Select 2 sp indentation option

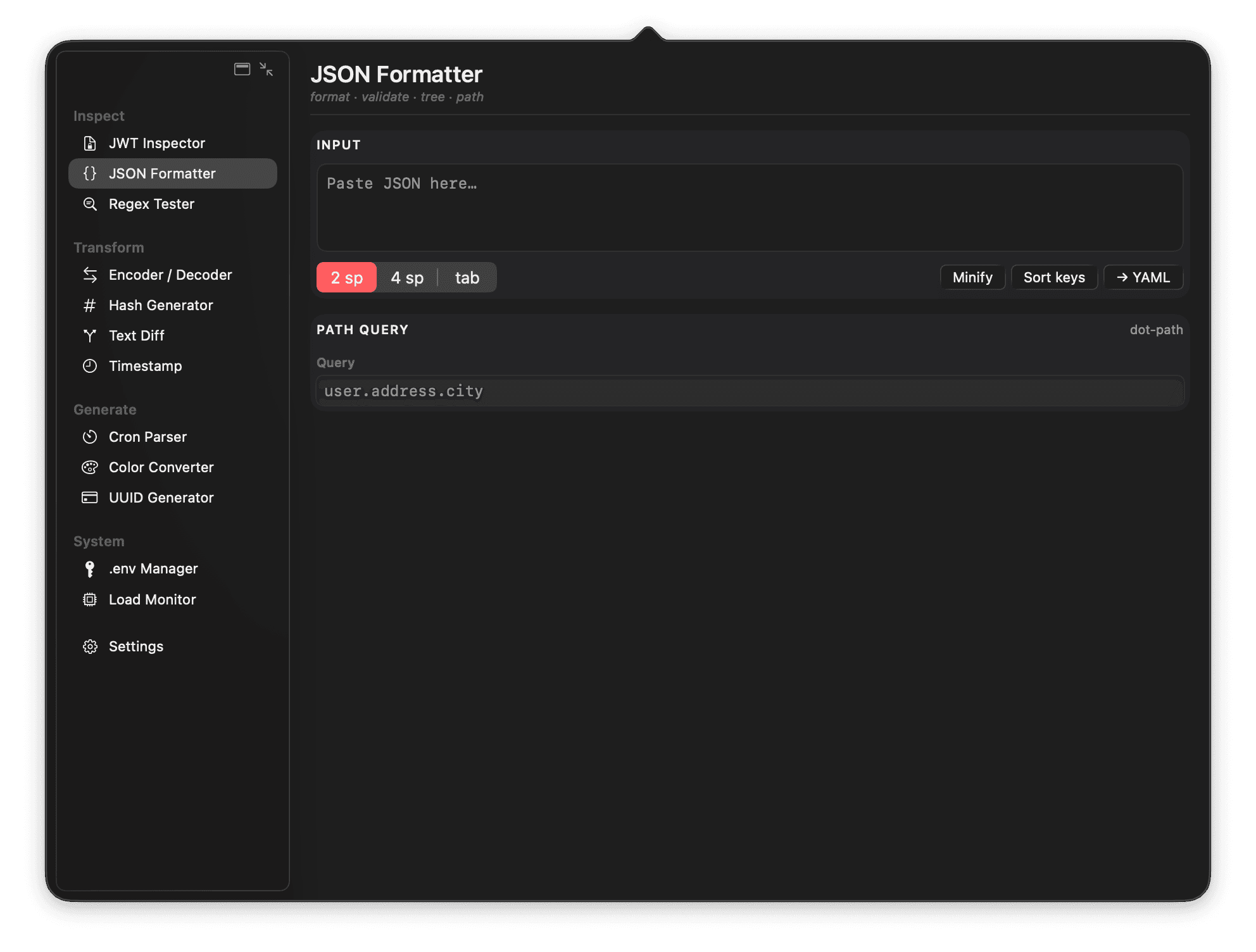tap(346, 277)
